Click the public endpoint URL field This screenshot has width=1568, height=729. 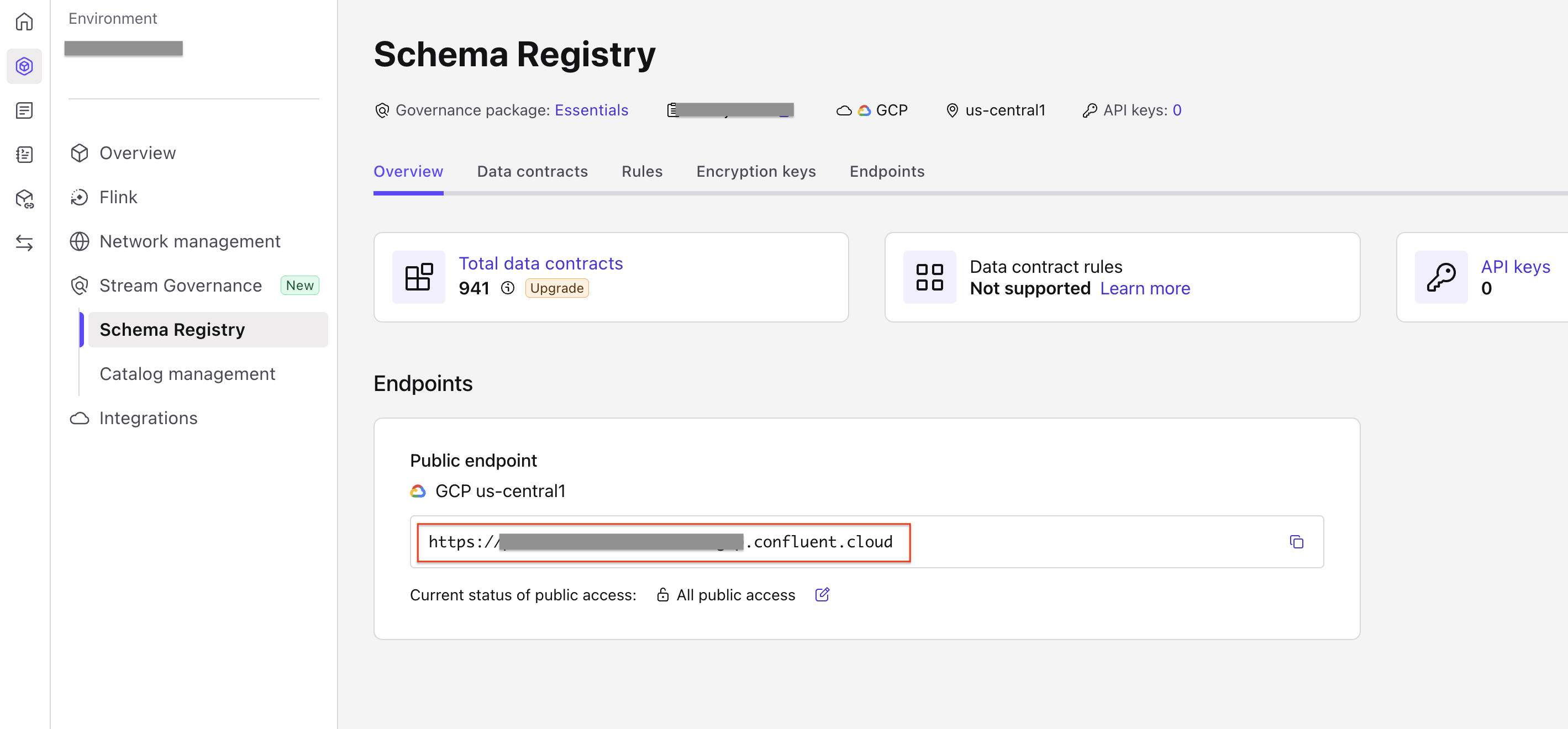[x=867, y=542]
